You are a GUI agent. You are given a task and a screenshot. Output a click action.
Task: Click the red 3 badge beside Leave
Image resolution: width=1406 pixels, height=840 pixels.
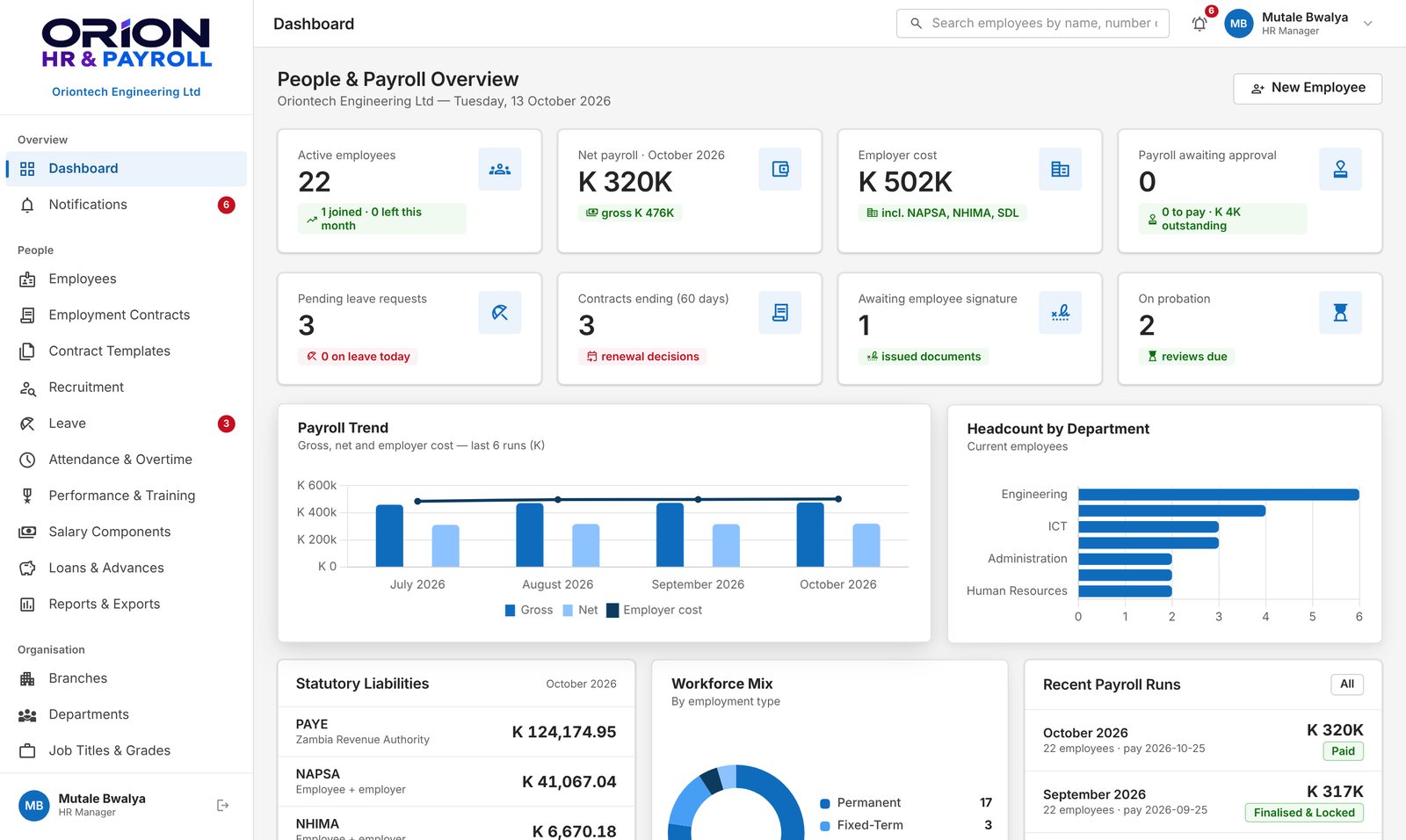(x=226, y=424)
